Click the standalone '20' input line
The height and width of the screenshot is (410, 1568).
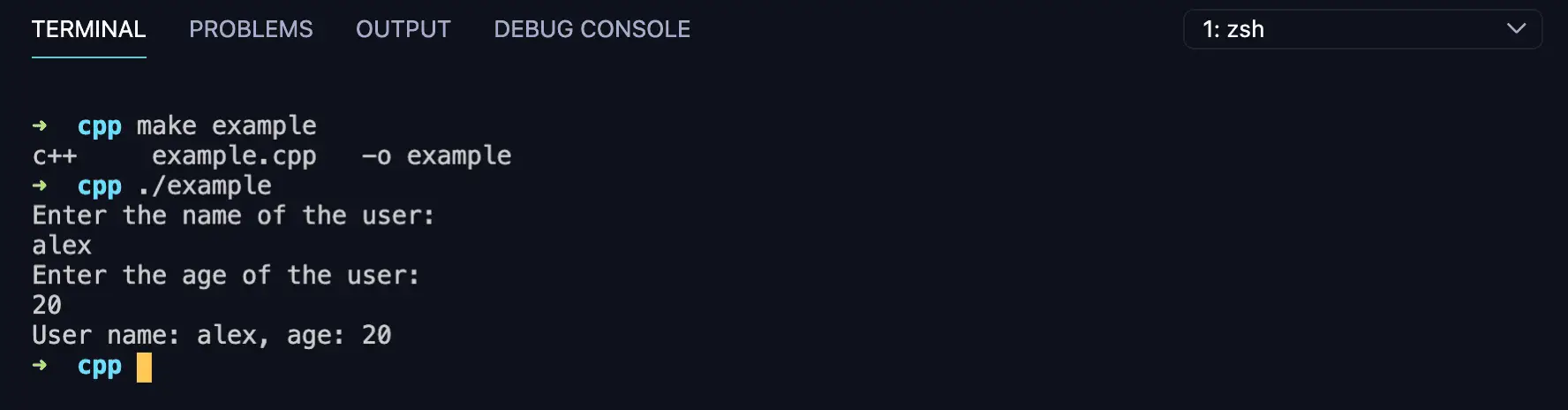tap(47, 306)
